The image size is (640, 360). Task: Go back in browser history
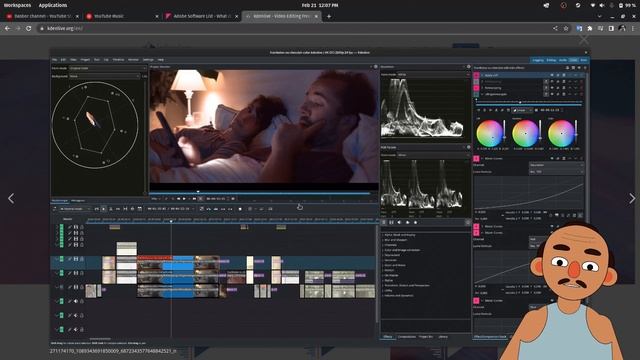pyautogui.click(x=7, y=28)
